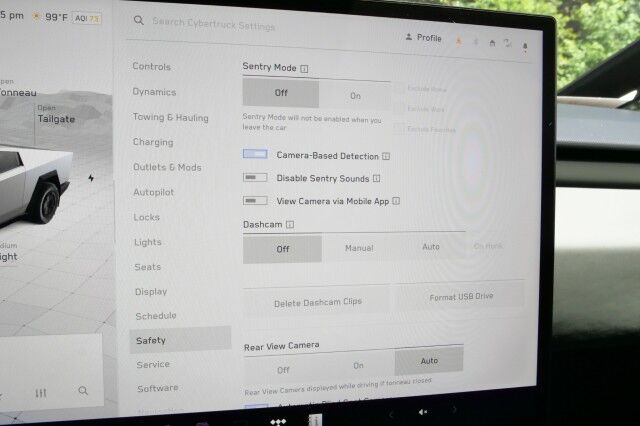The image size is (640, 426).
Task: Open Towing & Hauling settings
Action: click(x=171, y=118)
